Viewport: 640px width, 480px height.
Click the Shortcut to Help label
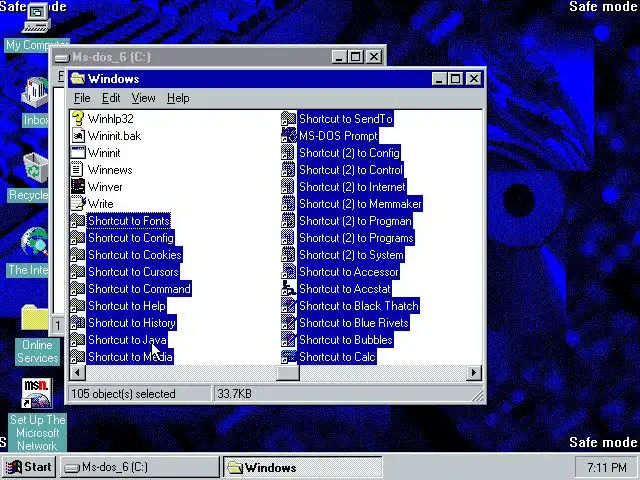click(127, 306)
